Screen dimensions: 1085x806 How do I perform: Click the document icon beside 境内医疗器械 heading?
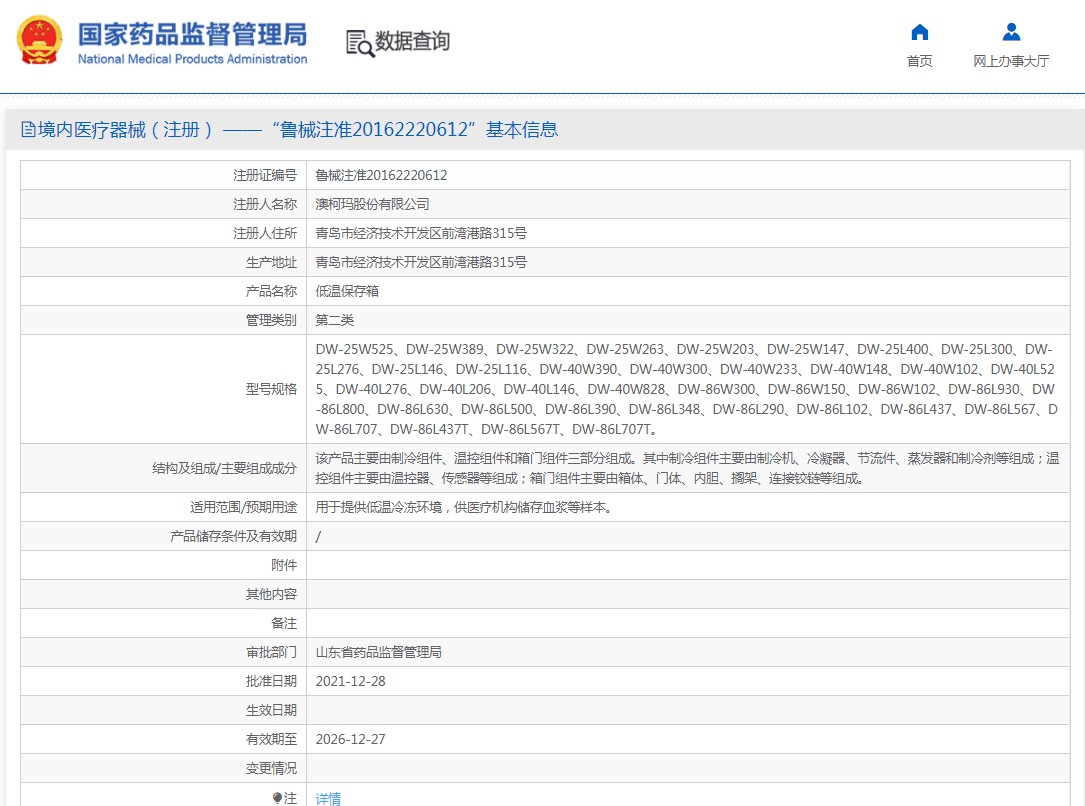(x=28, y=130)
